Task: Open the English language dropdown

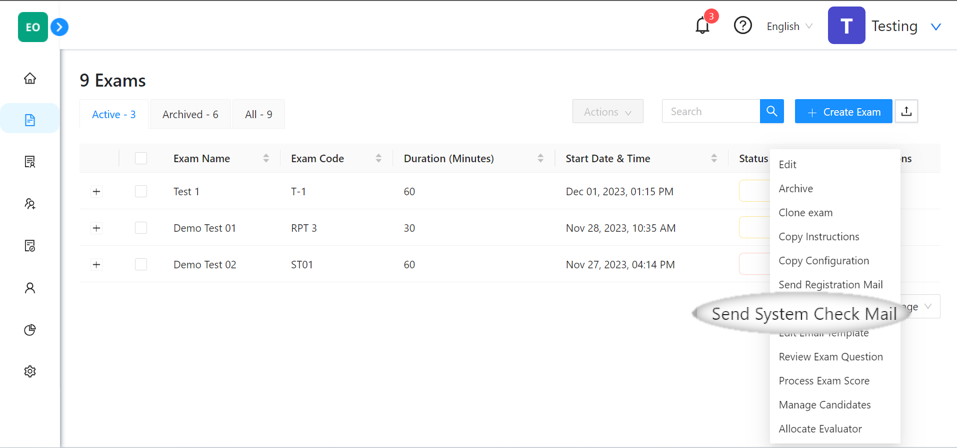Action: [790, 26]
